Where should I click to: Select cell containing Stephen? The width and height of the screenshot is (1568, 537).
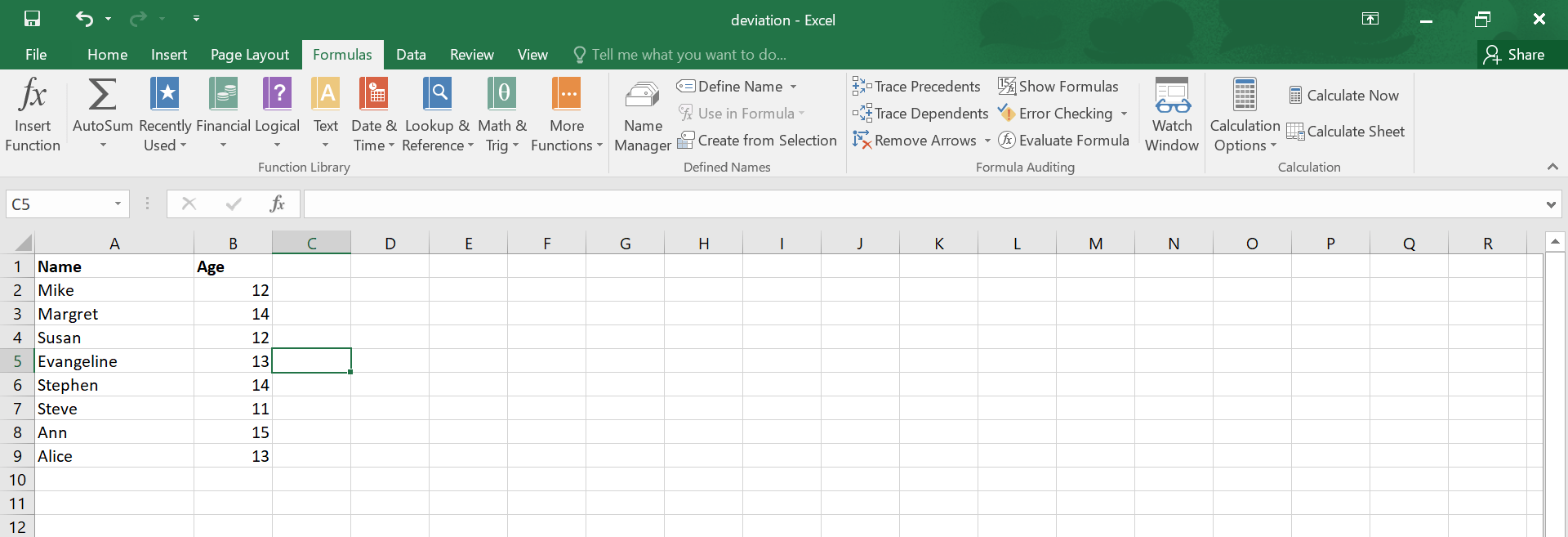click(114, 385)
